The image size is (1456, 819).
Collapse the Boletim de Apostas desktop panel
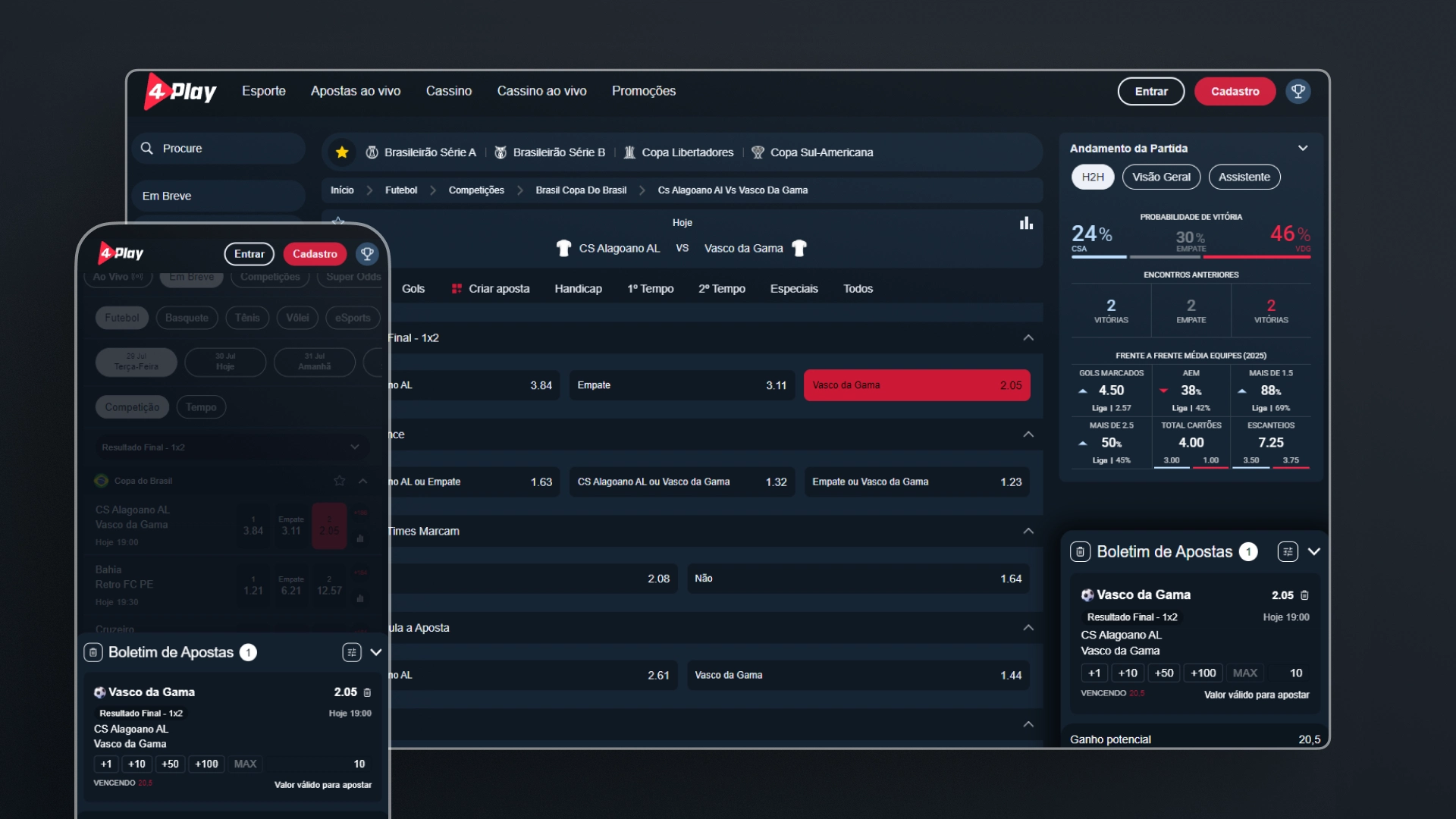tap(1314, 552)
